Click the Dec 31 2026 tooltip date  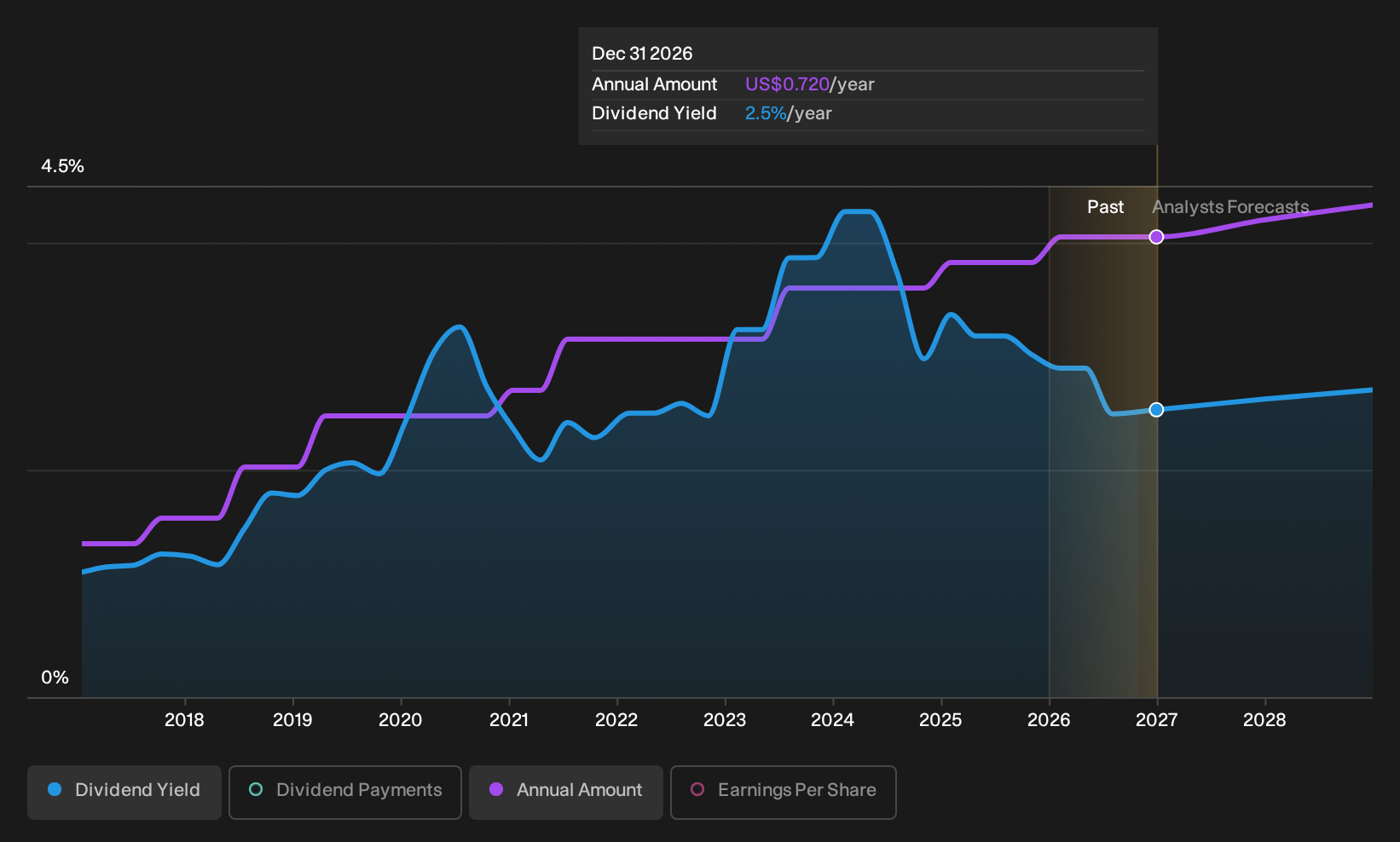pos(642,54)
